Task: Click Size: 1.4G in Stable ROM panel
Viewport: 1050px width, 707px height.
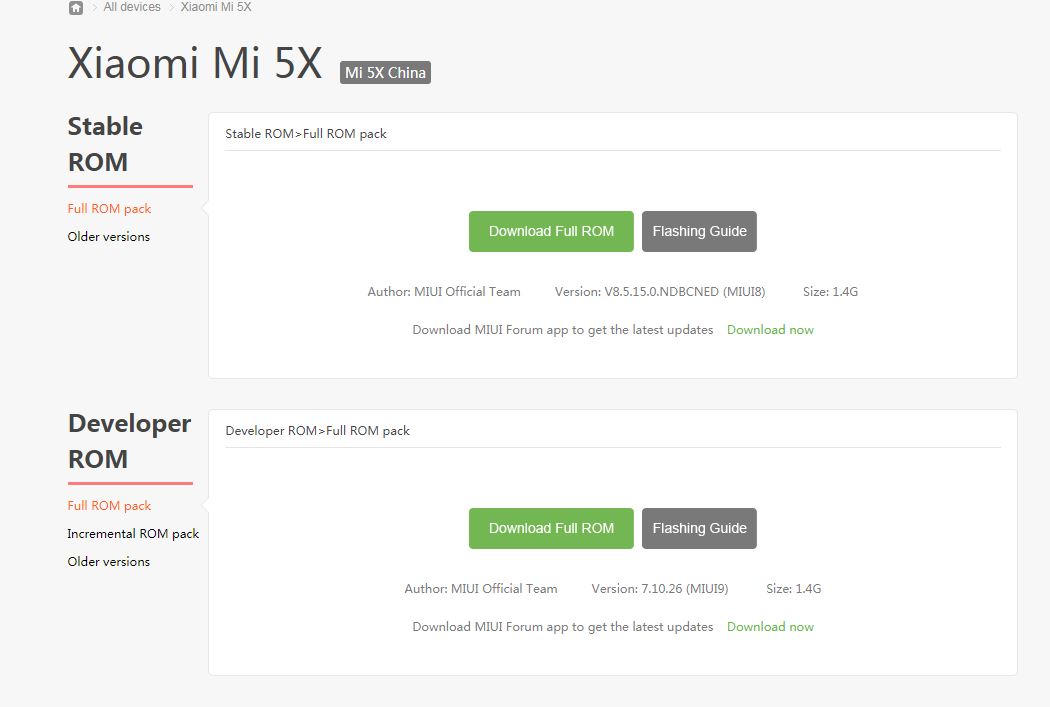Action: point(830,292)
